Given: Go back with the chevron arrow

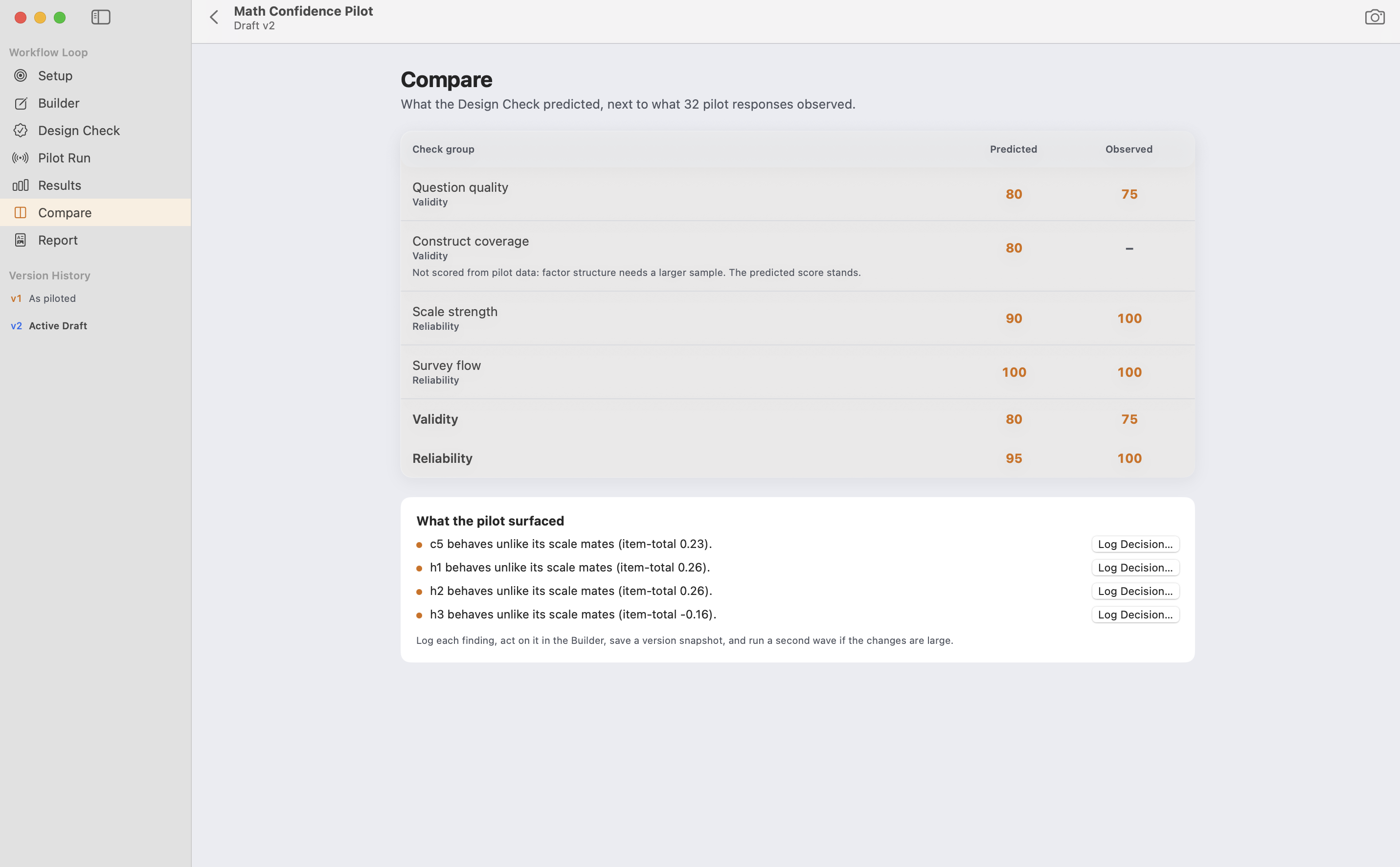Looking at the screenshot, I should tap(214, 17).
